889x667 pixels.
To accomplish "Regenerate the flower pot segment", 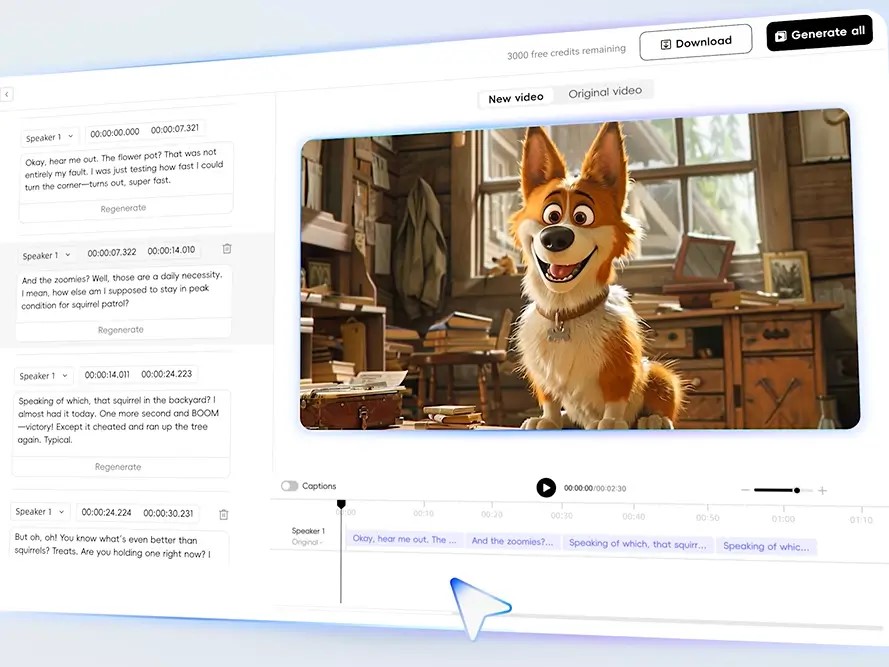I will [124, 208].
